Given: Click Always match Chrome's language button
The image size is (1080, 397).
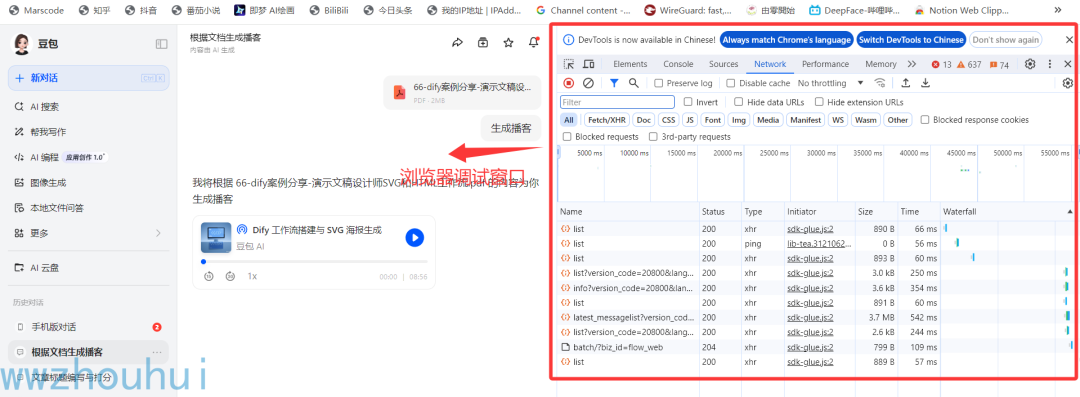Looking at the screenshot, I should tap(787, 40).
